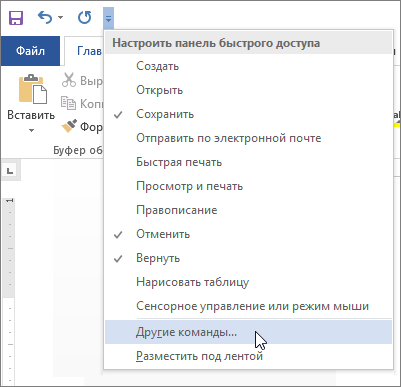The image size is (401, 387).
Task: Click the Undo arrow icon
Action: click(x=45, y=17)
